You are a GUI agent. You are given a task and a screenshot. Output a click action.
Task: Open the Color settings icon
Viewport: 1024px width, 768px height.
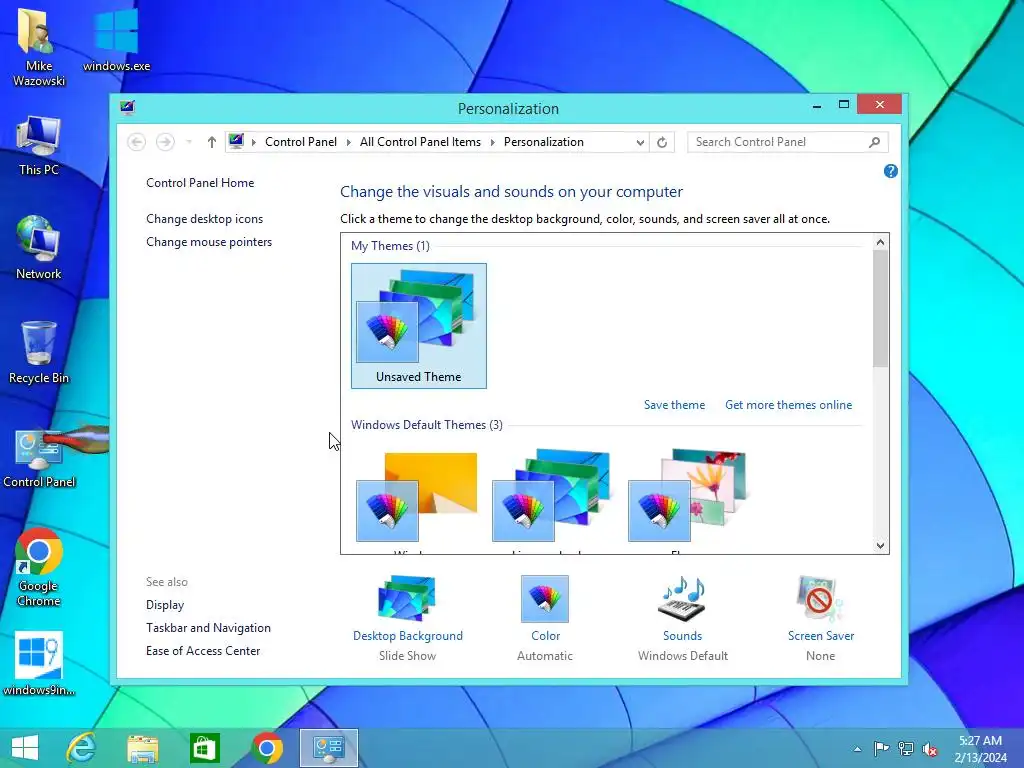[545, 599]
